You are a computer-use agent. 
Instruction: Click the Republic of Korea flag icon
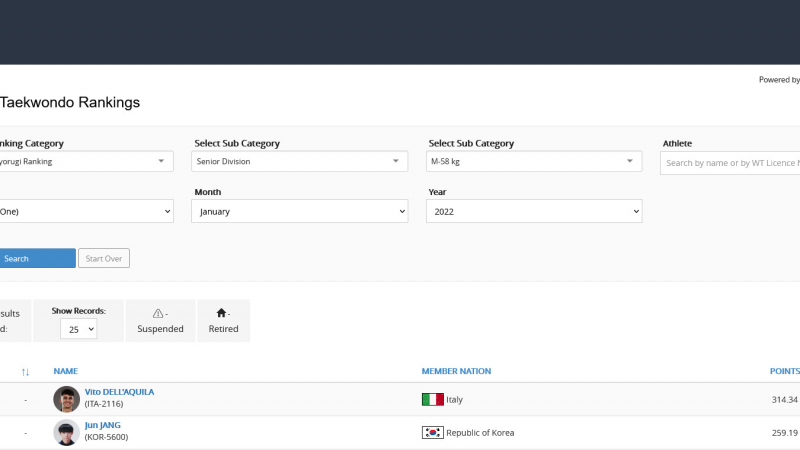click(x=432, y=433)
